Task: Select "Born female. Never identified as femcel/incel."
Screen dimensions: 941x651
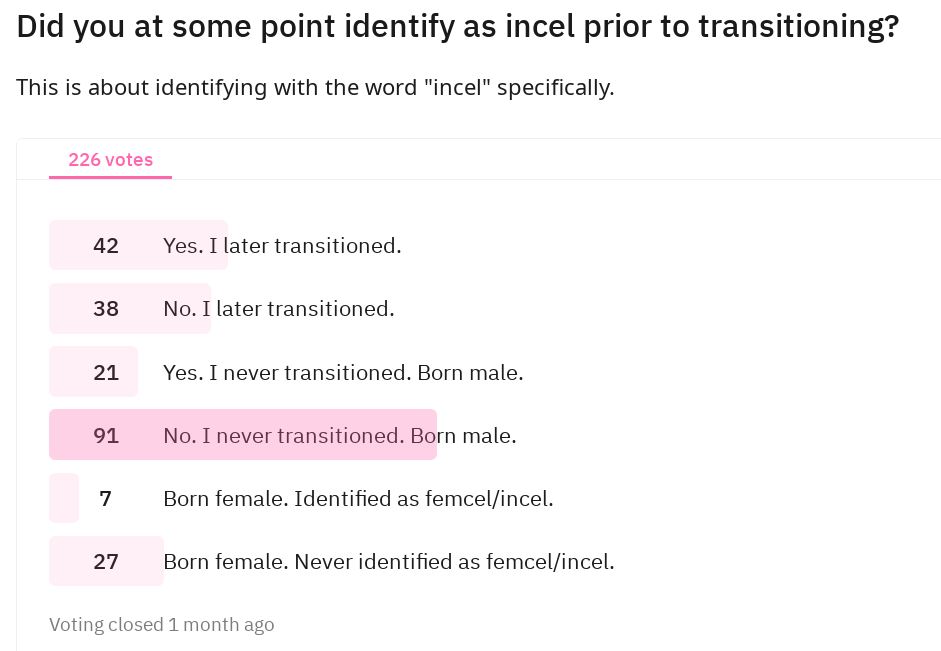Action: coord(389,562)
